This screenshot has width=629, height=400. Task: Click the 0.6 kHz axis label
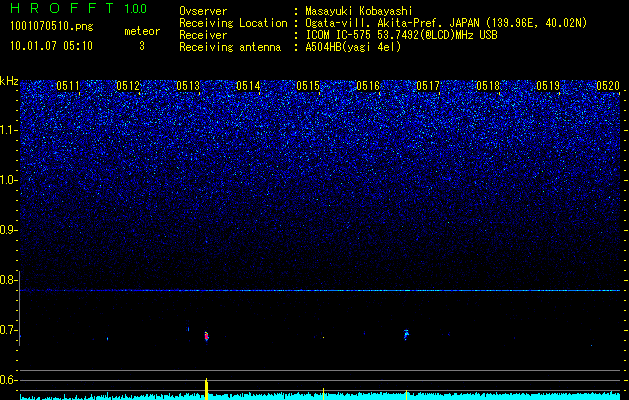pyautogui.click(x=9, y=380)
